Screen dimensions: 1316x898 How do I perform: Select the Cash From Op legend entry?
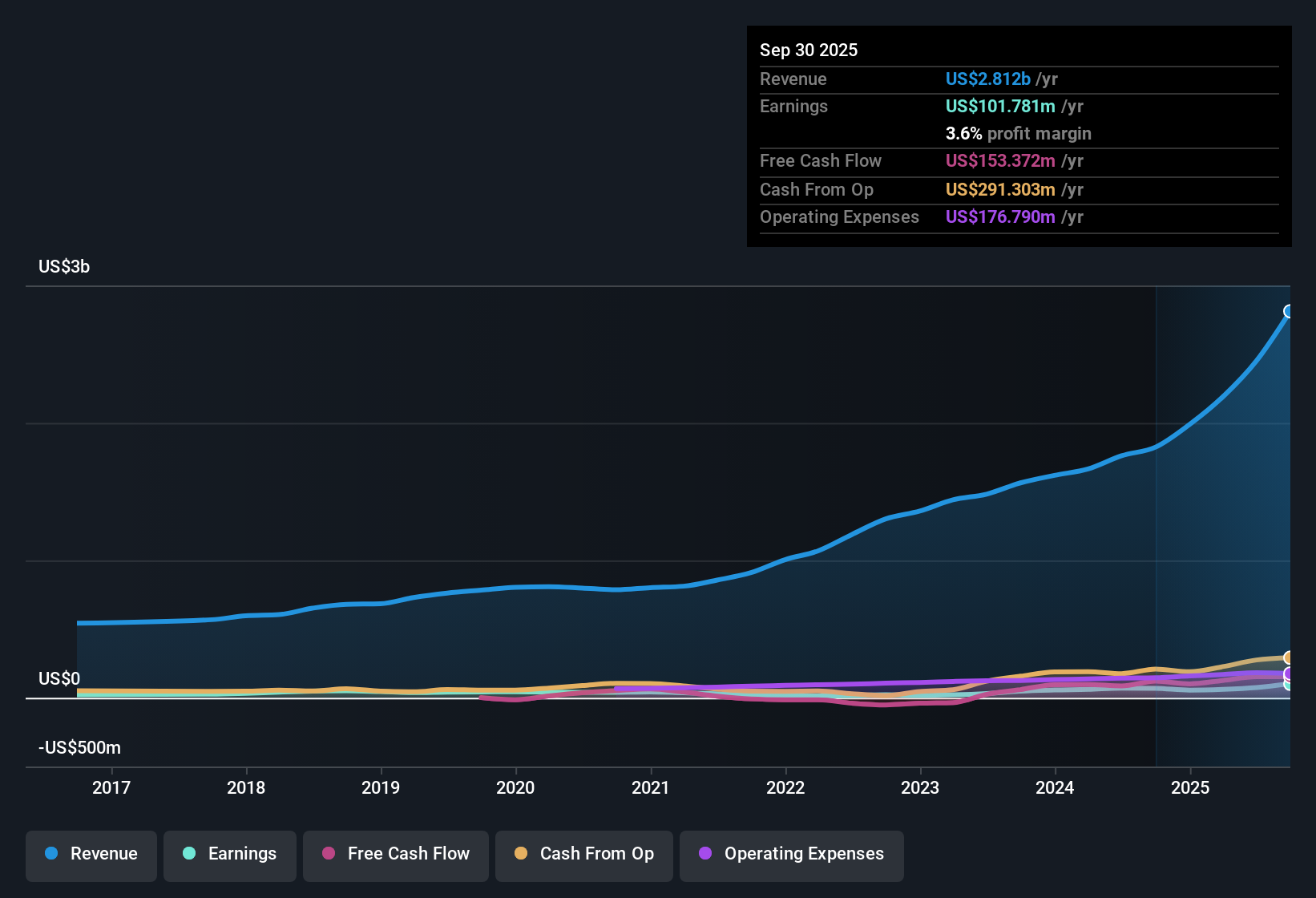(583, 856)
